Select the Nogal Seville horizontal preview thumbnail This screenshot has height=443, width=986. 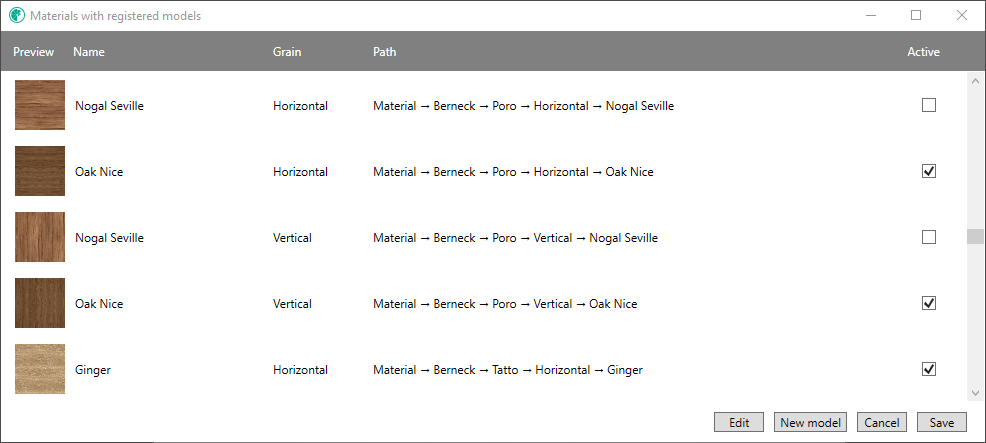point(40,105)
